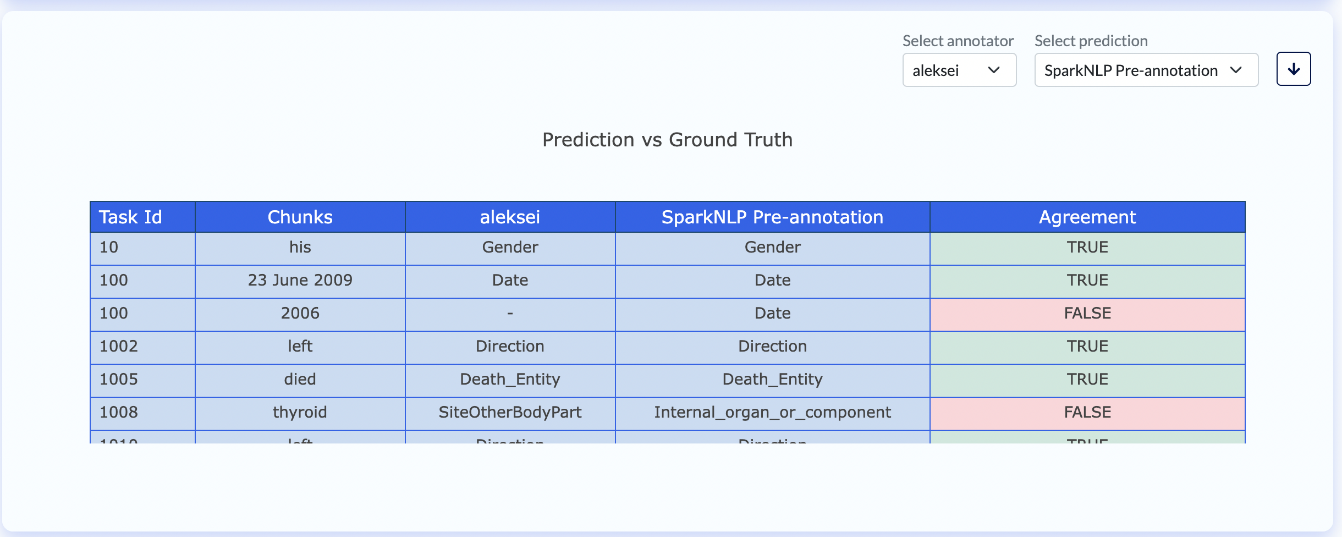Viewport: 1342px width, 537px height.
Task: Open the Select annotator dropdown
Action: (x=959, y=70)
